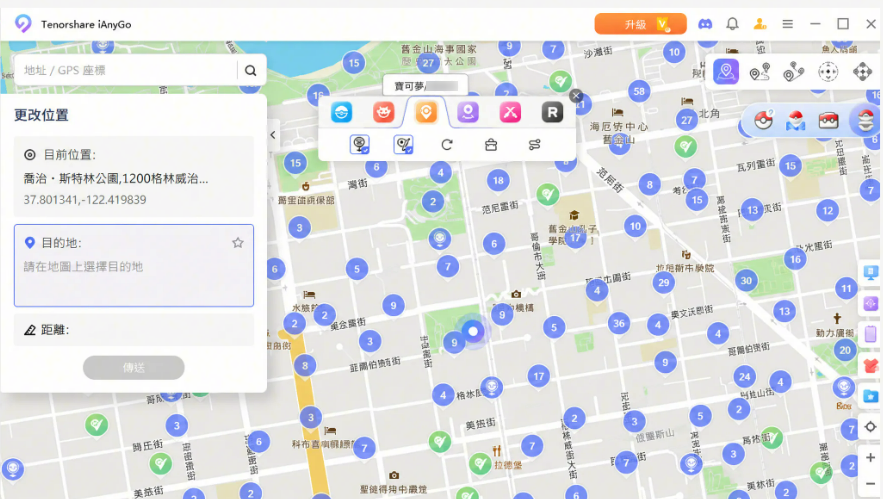This screenshot has height=499, width=883.
Task: Click the 寶可夢 tooltip label
Action: [x=426, y=86]
